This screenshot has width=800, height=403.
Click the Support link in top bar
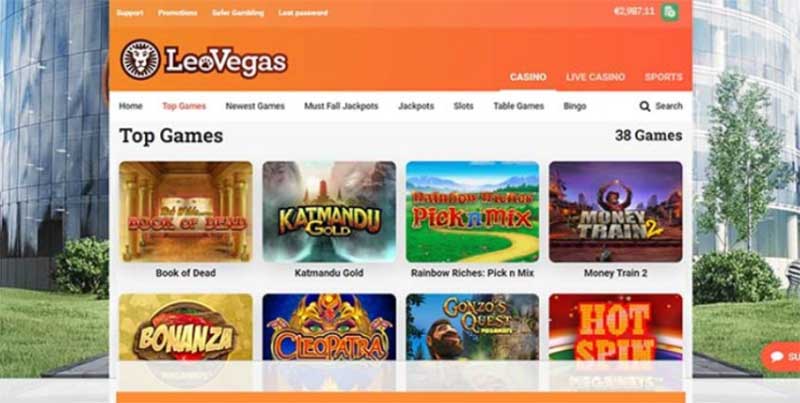pos(130,13)
